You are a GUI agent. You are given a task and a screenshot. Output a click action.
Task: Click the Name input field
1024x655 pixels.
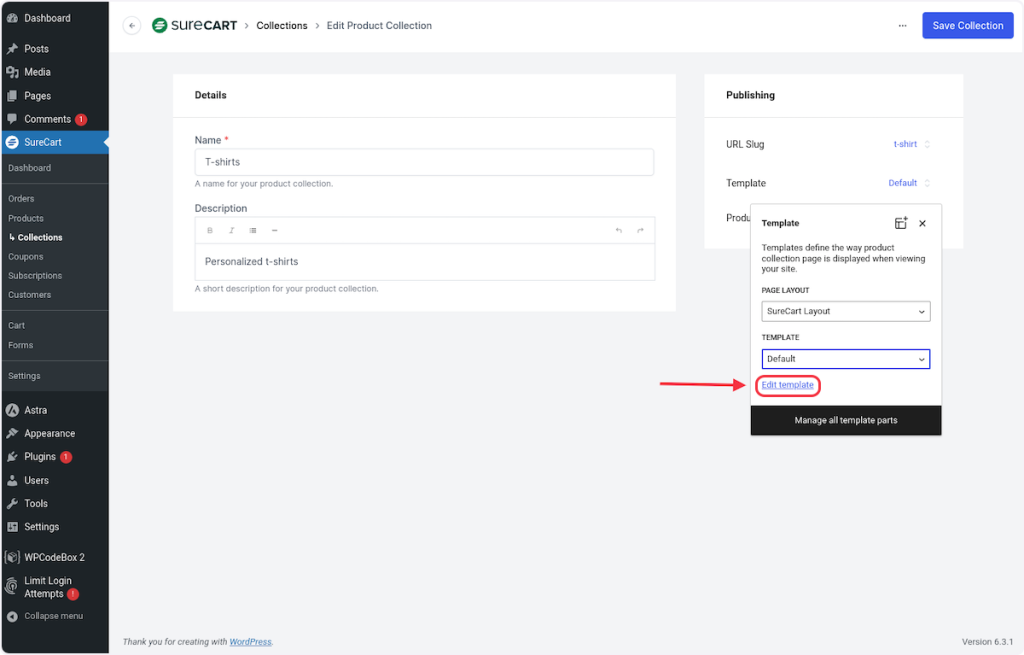(424, 162)
